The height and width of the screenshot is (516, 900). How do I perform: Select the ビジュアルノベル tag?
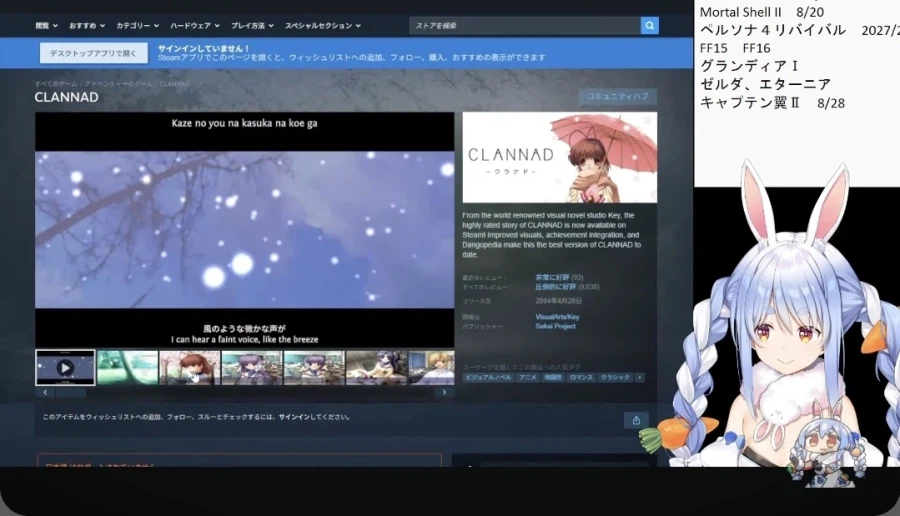tap(488, 377)
